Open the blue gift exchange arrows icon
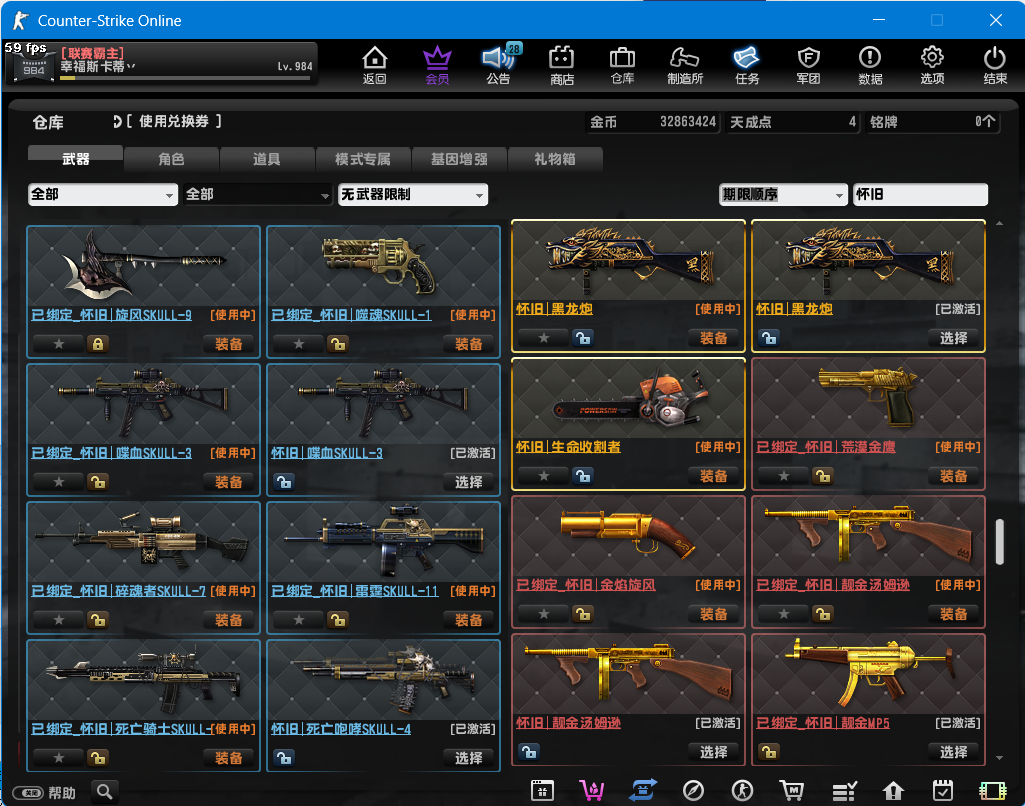1025x806 pixels. tap(643, 791)
